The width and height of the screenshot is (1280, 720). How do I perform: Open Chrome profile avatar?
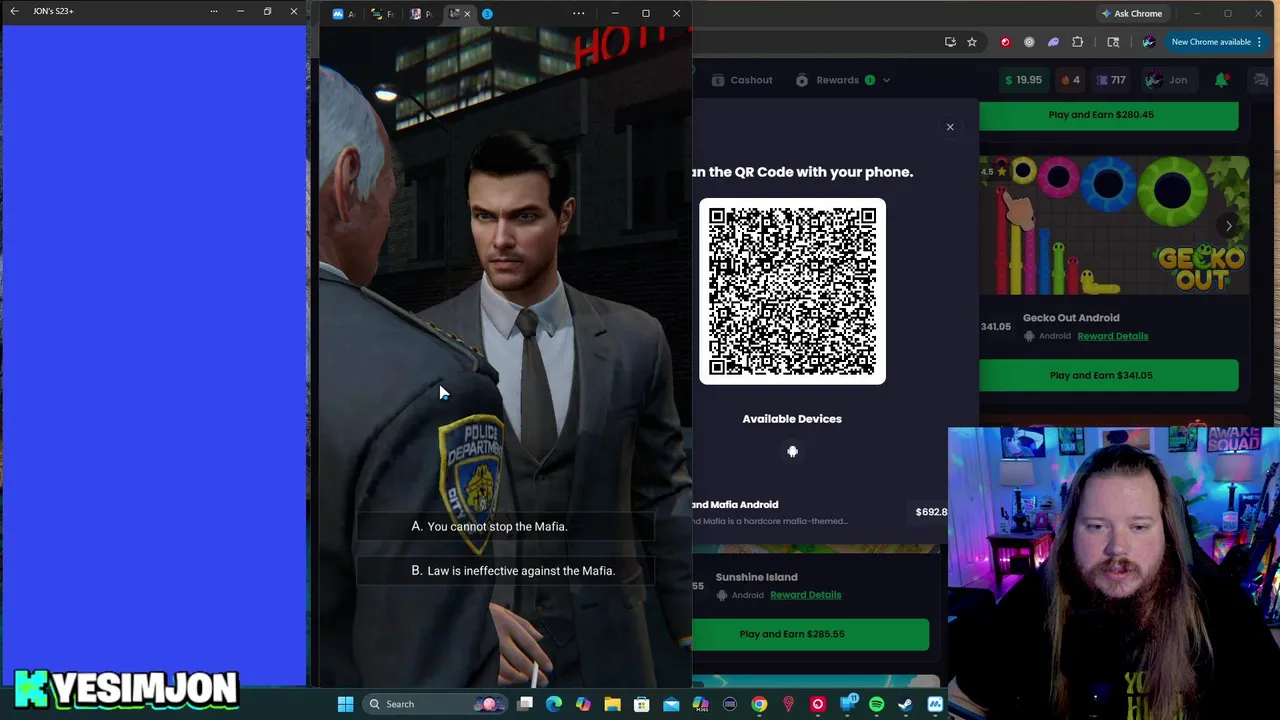click(1148, 42)
